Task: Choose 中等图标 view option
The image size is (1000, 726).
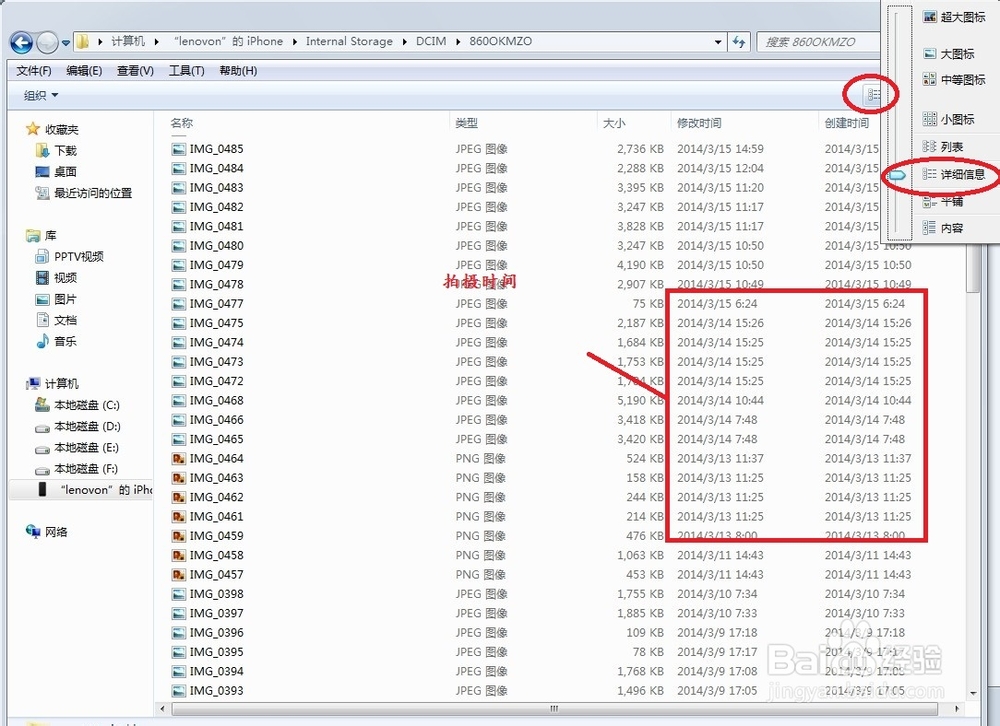Action: [954, 80]
